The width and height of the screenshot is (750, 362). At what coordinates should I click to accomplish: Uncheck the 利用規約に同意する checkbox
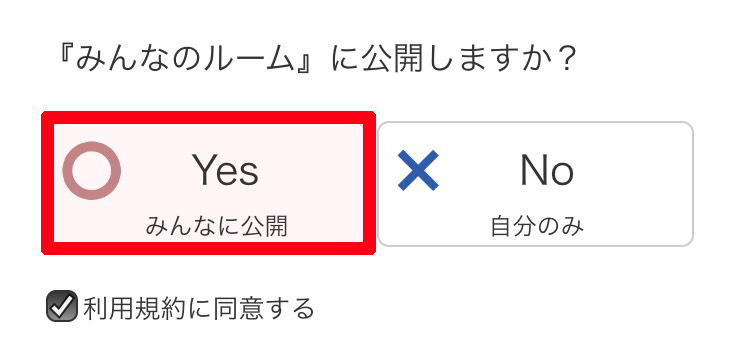(x=62, y=306)
